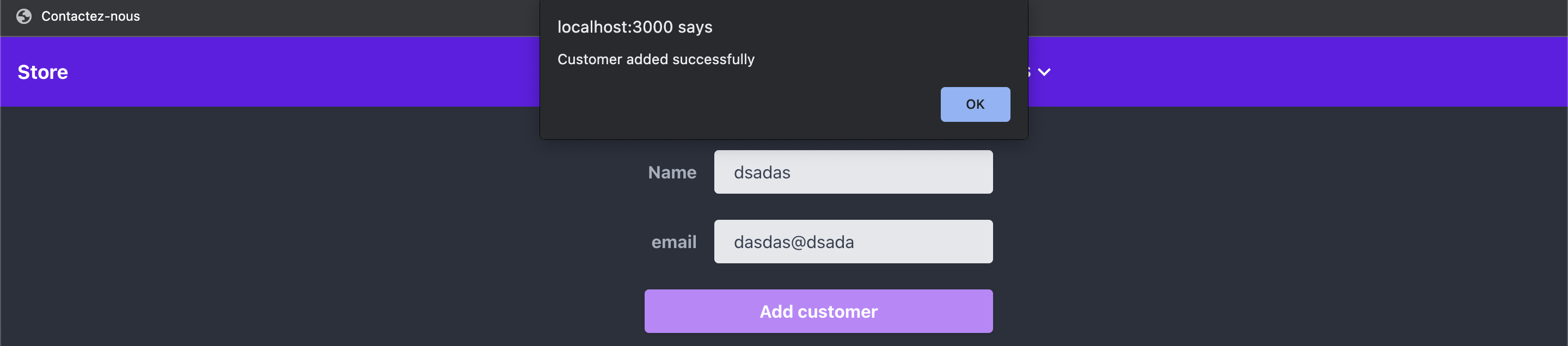Screen dimensions: 1568x346
Task: Click the globe favicon in browser tab
Action: (24, 16)
